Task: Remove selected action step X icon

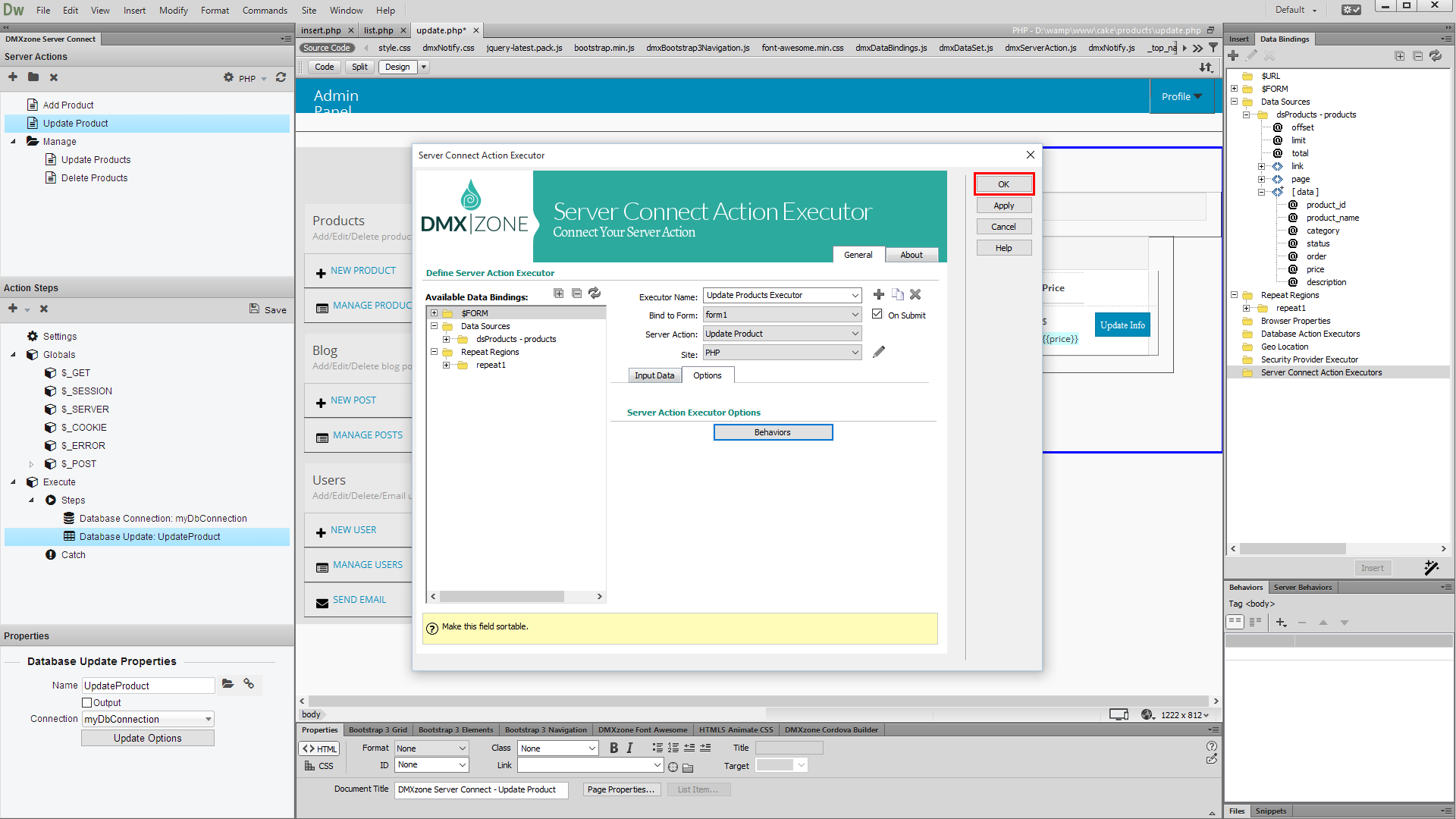Action: tap(44, 309)
